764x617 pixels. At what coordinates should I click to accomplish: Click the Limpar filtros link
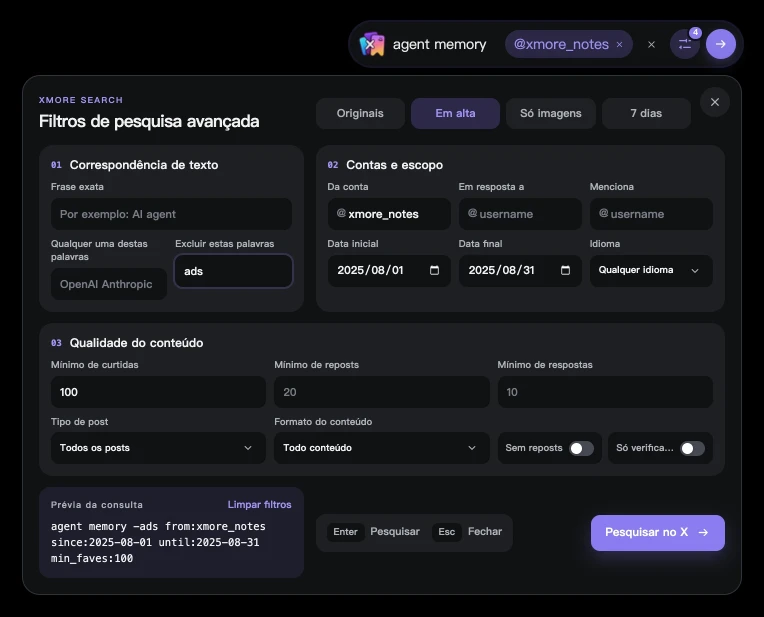coord(259,504)
